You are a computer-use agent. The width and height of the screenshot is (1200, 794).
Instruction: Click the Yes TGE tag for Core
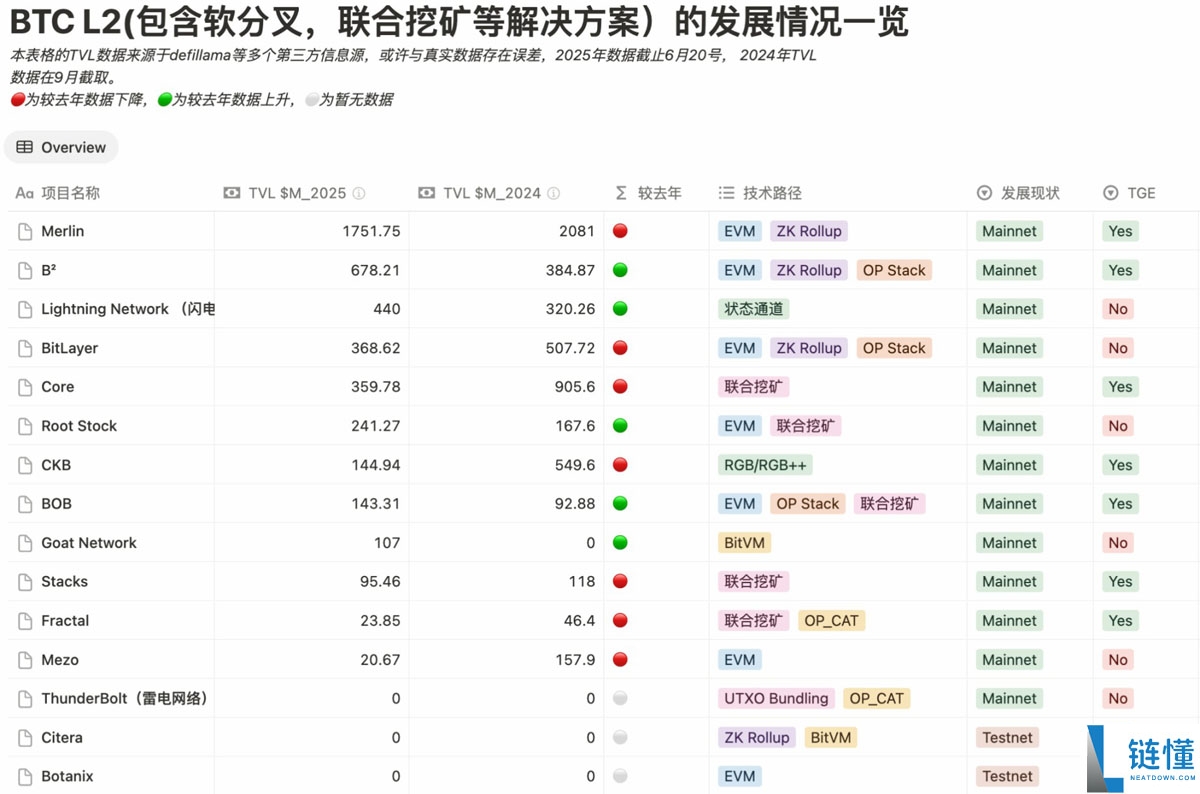(1120, 387)
